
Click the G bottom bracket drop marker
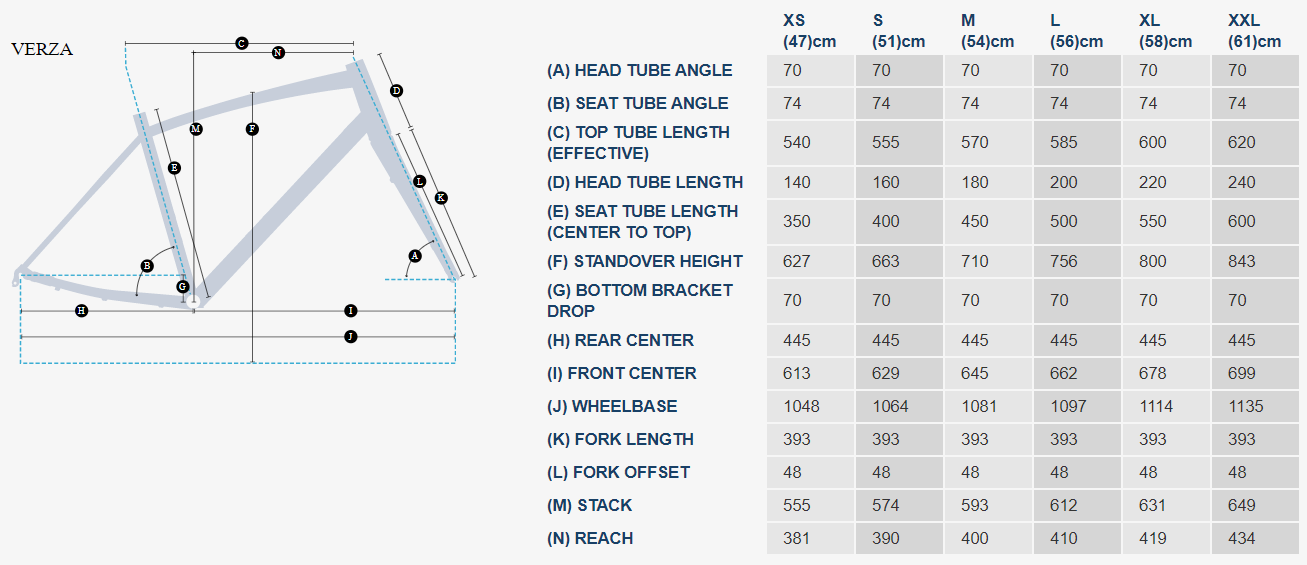[x=182, y=287]
